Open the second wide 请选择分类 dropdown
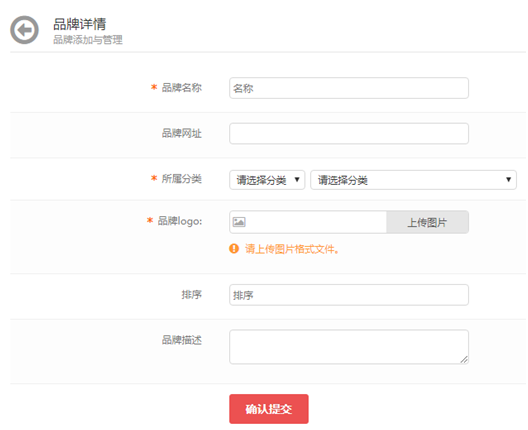 coord(414,180)
